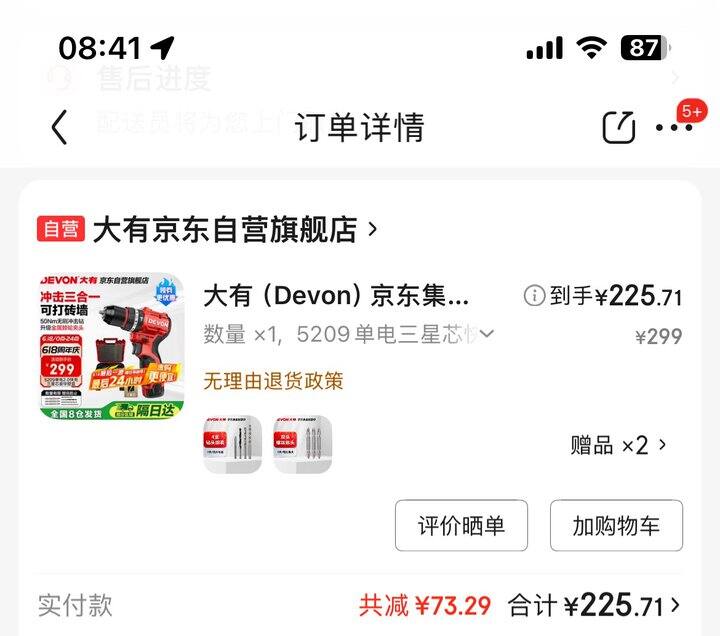This screenshot has width=720, height=636.
Task: Open the second gift screwdriver-bit thumbnail
Action: tap(302, 444)
